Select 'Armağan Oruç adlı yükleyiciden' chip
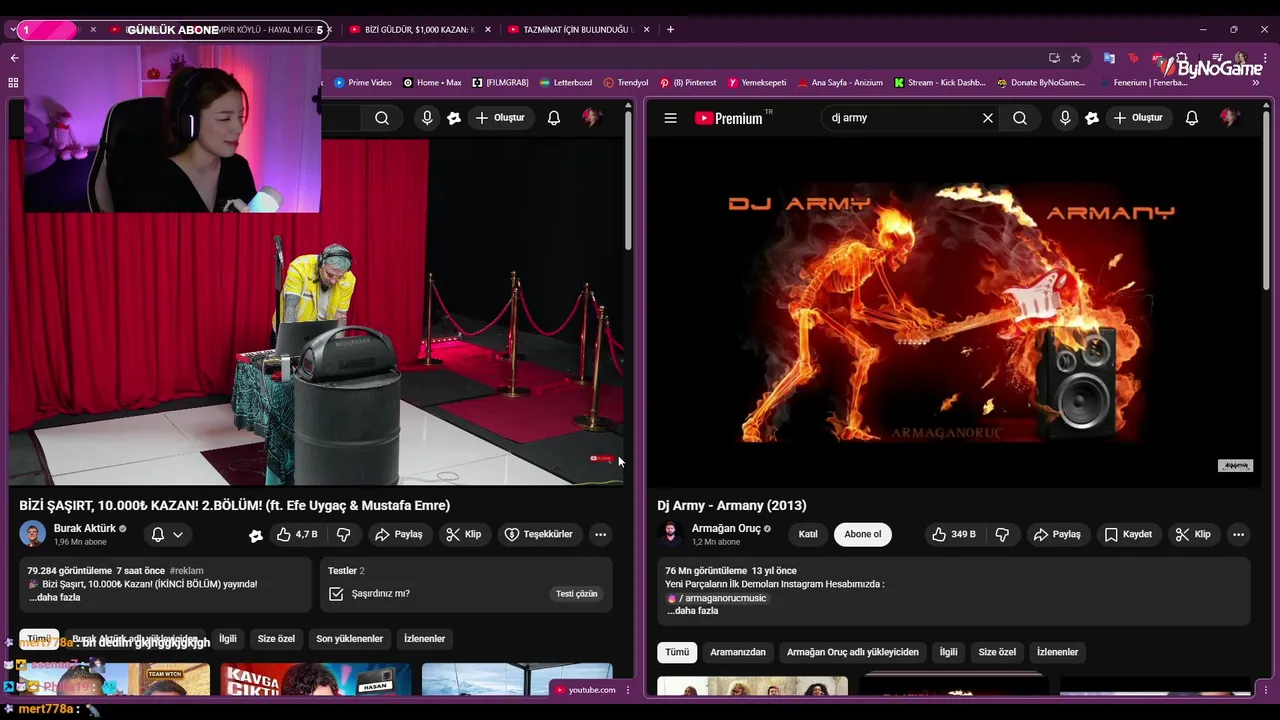 (853, 653)
